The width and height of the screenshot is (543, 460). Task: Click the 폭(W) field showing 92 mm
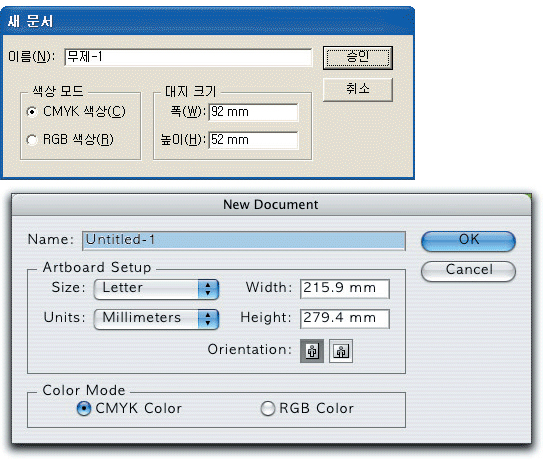253,112
